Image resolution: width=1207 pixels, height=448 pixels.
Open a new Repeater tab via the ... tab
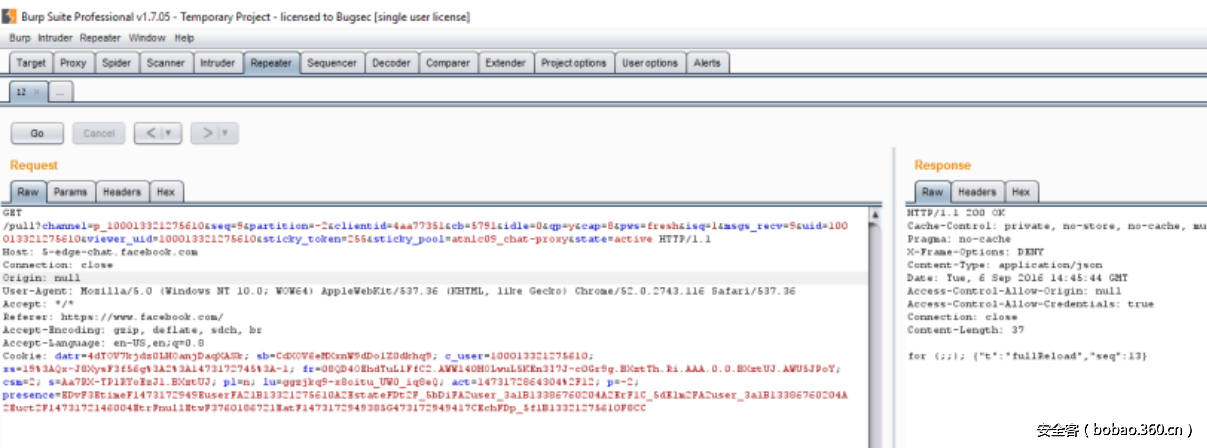coord(60,92)
